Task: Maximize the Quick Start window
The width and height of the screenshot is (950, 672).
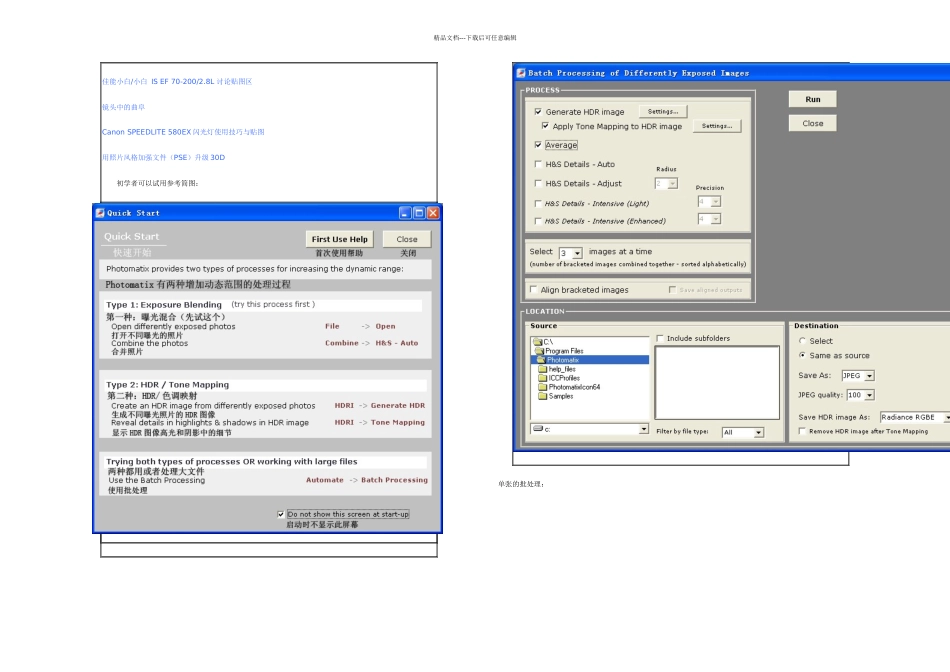Action: [x=419, y=213]
